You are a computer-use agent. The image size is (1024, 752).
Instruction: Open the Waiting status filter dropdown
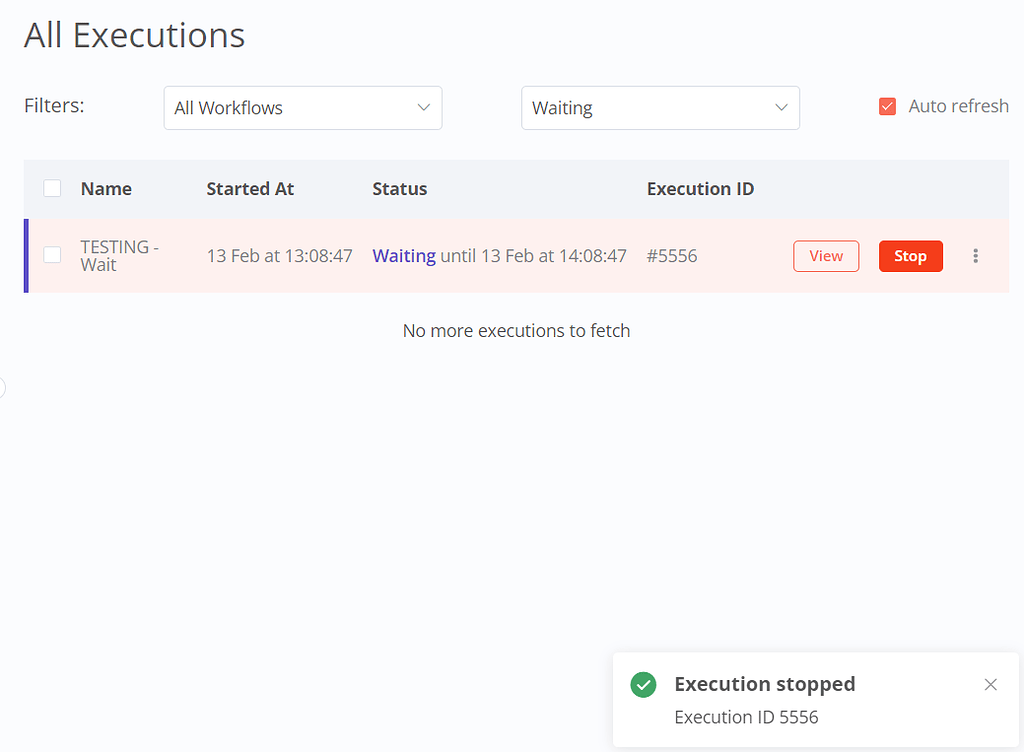[x=660, y=107]
